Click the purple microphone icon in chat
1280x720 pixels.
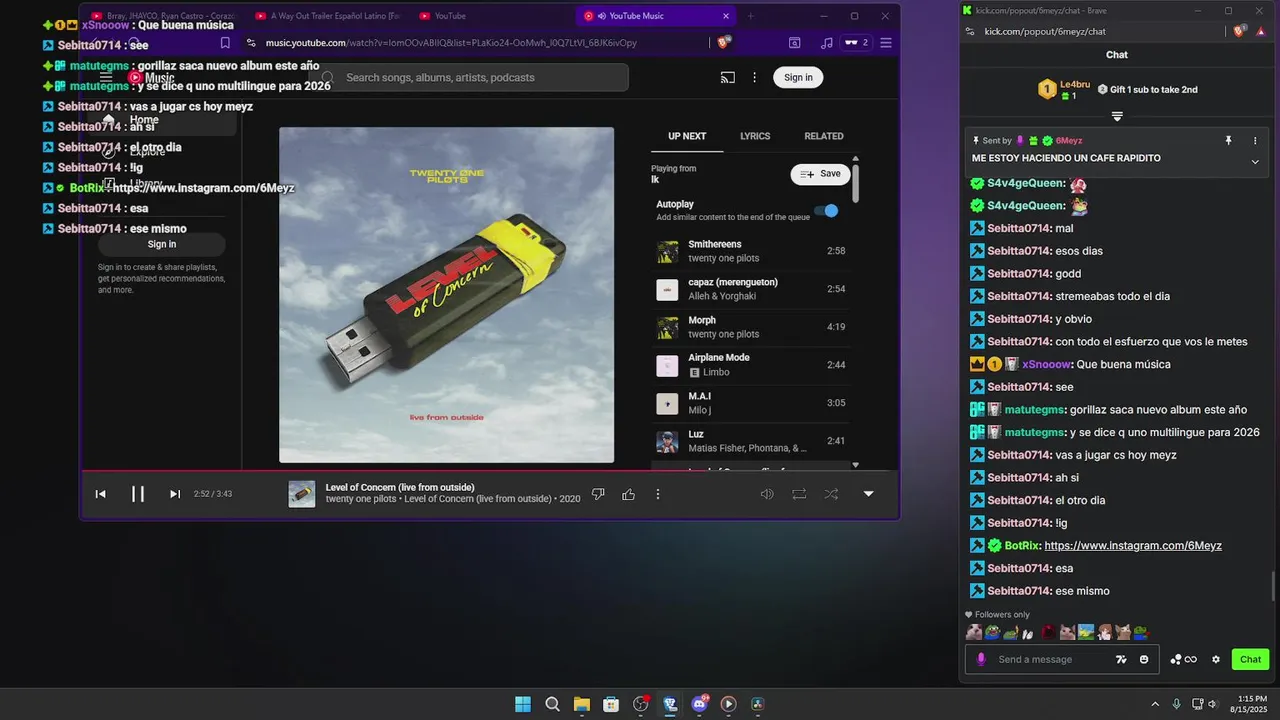(981, 659)
